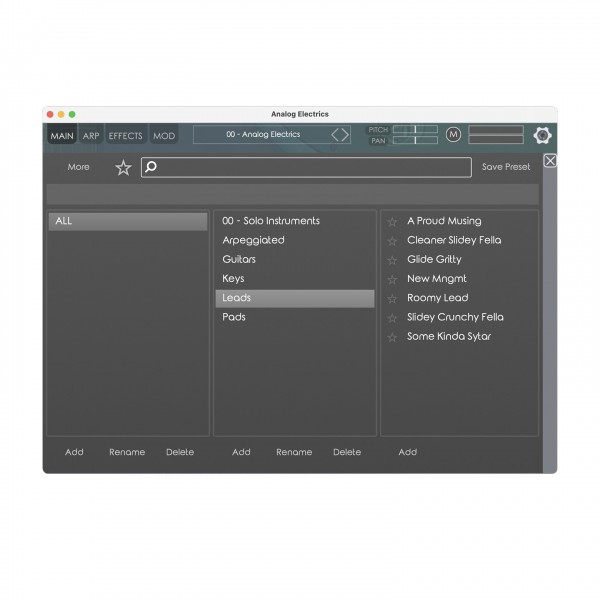
Task: Select the Leads category
Action: (295, 298)
